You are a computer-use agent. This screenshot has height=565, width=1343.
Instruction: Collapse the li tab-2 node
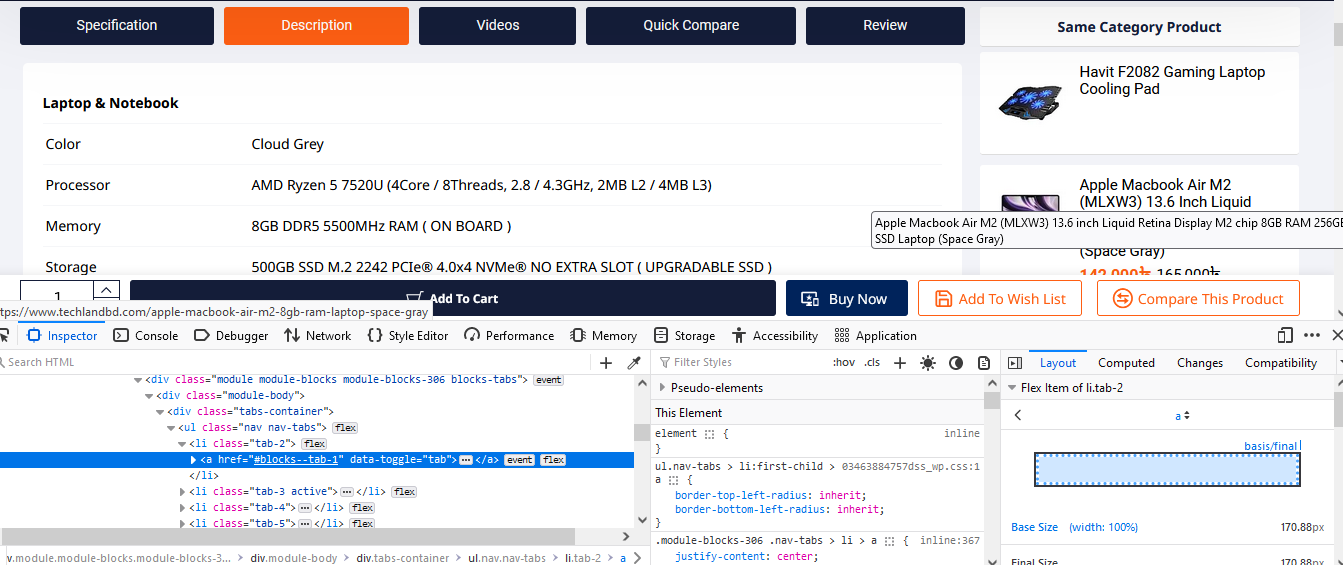pos(182,444)
